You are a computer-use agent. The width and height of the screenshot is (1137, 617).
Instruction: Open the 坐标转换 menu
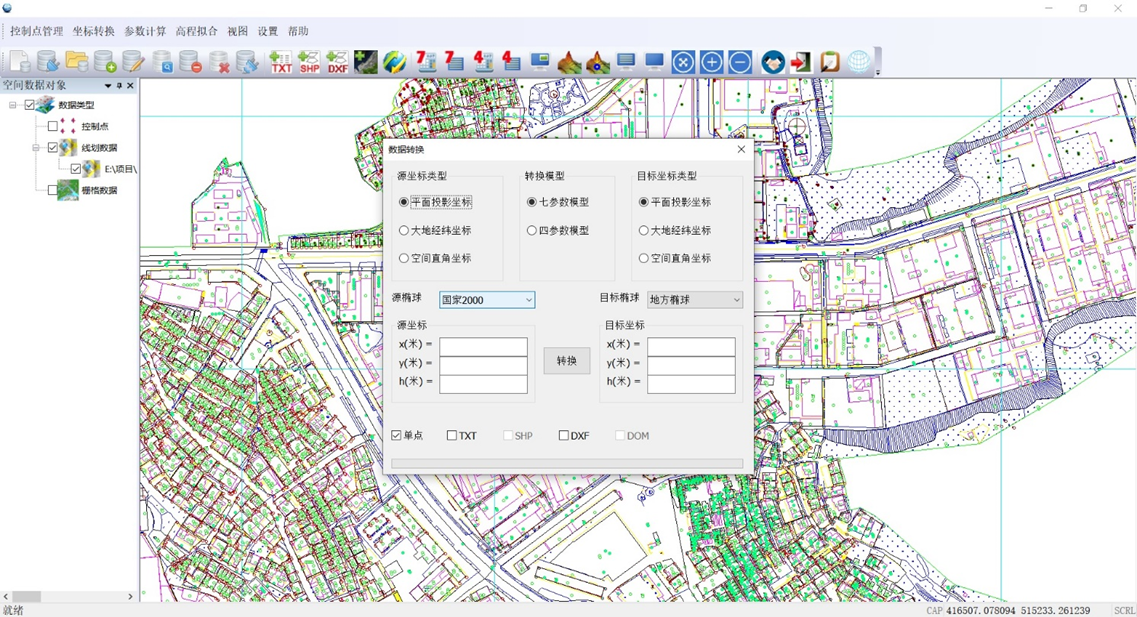pyautogui.click(x=93, y=32)
